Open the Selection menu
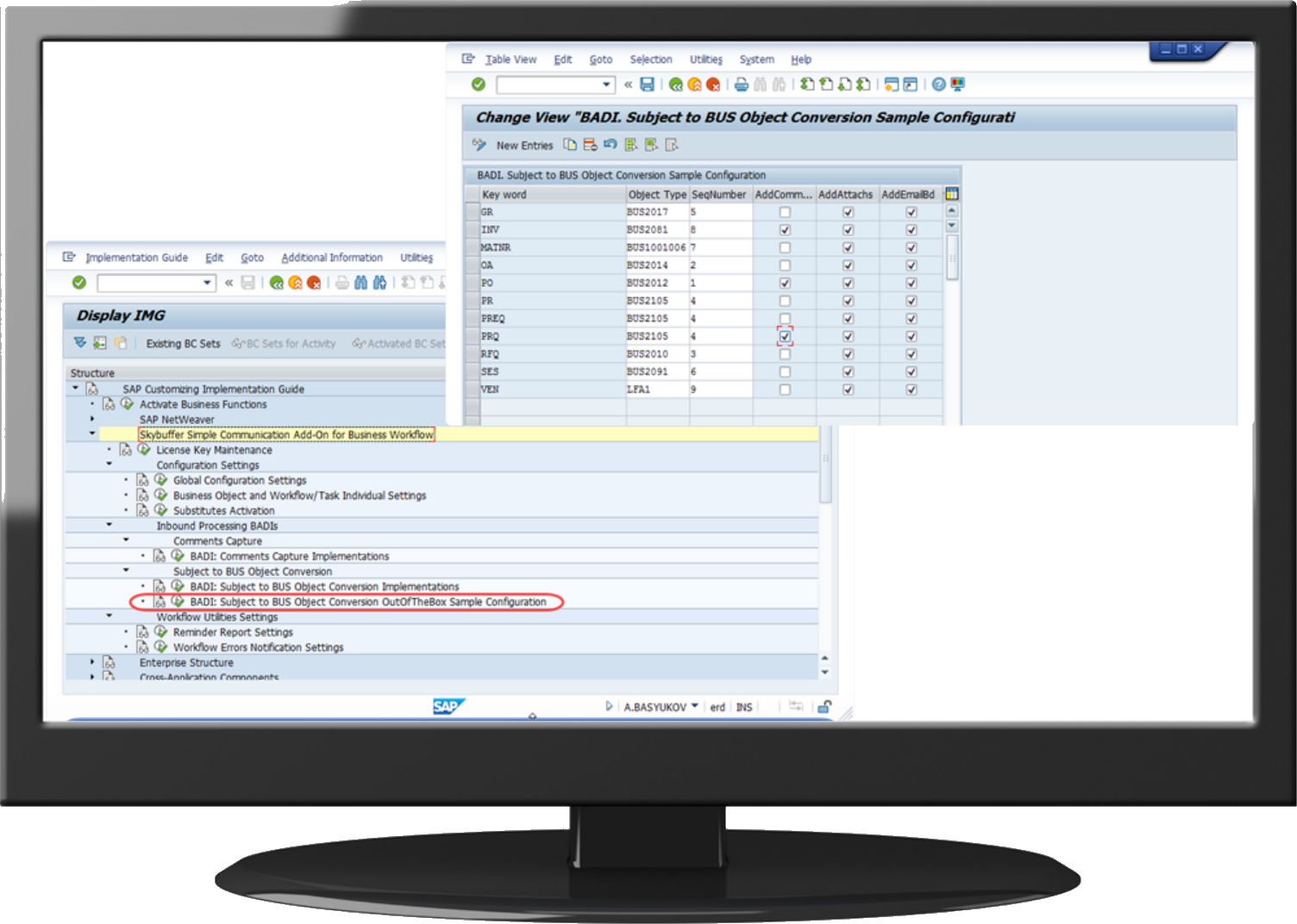1297x924 pixels. pos(651,59)
